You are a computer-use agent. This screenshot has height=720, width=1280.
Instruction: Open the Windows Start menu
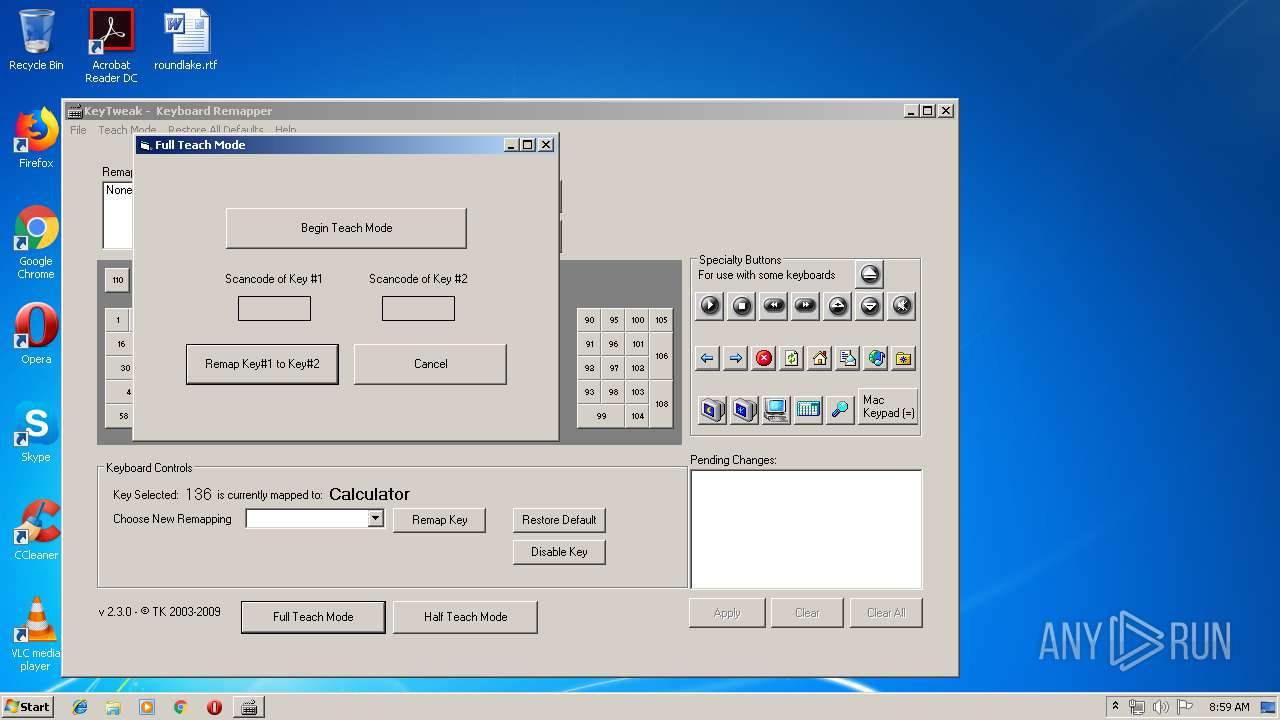coord(27,707)
